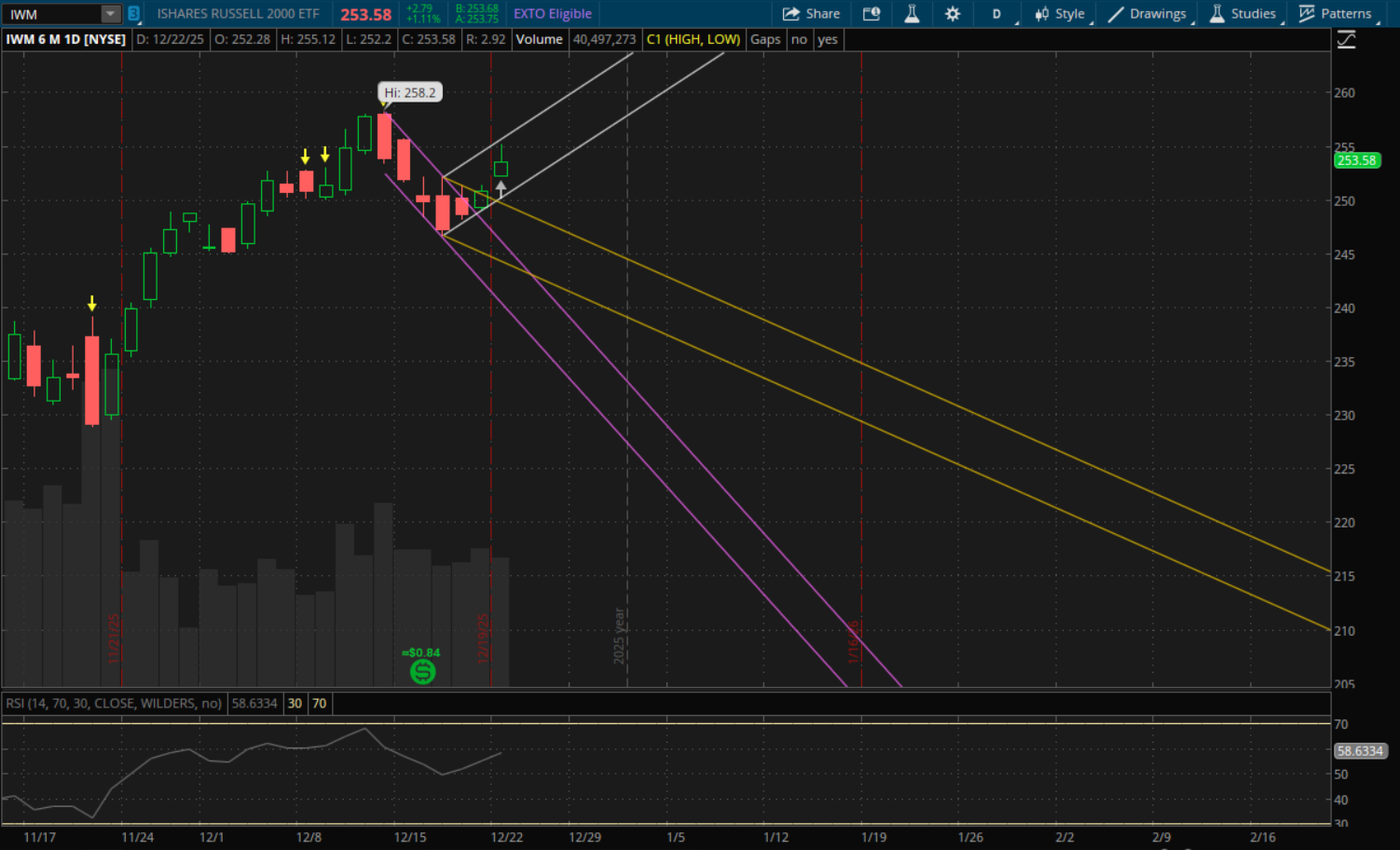Click the white up arrow marker on chart
Image resolution: width=1400 pixels, height=850 pixels.
501,189
